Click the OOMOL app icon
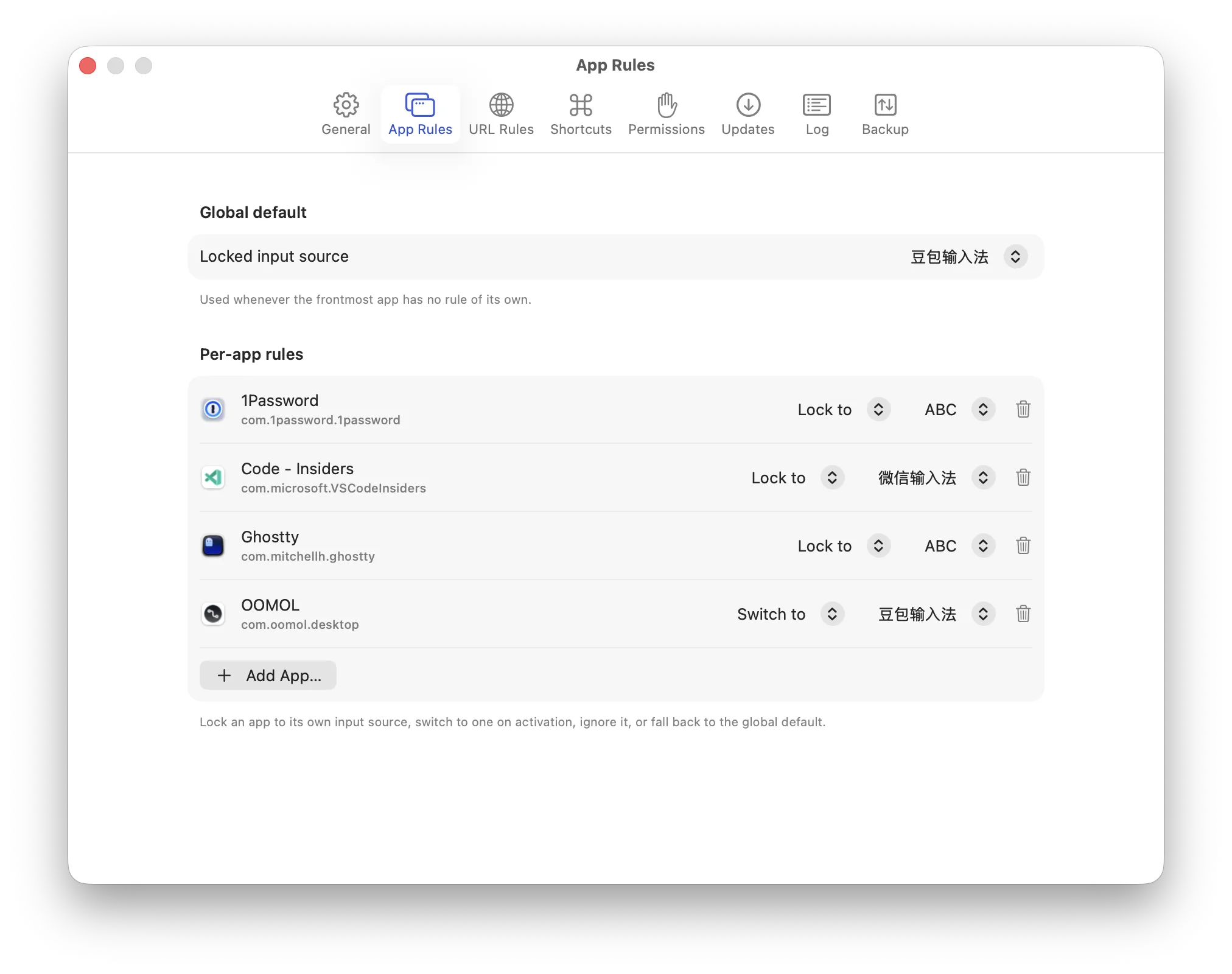Viewport: 1232px width, 974px height. pyautogui.click(x=213, y=614)
